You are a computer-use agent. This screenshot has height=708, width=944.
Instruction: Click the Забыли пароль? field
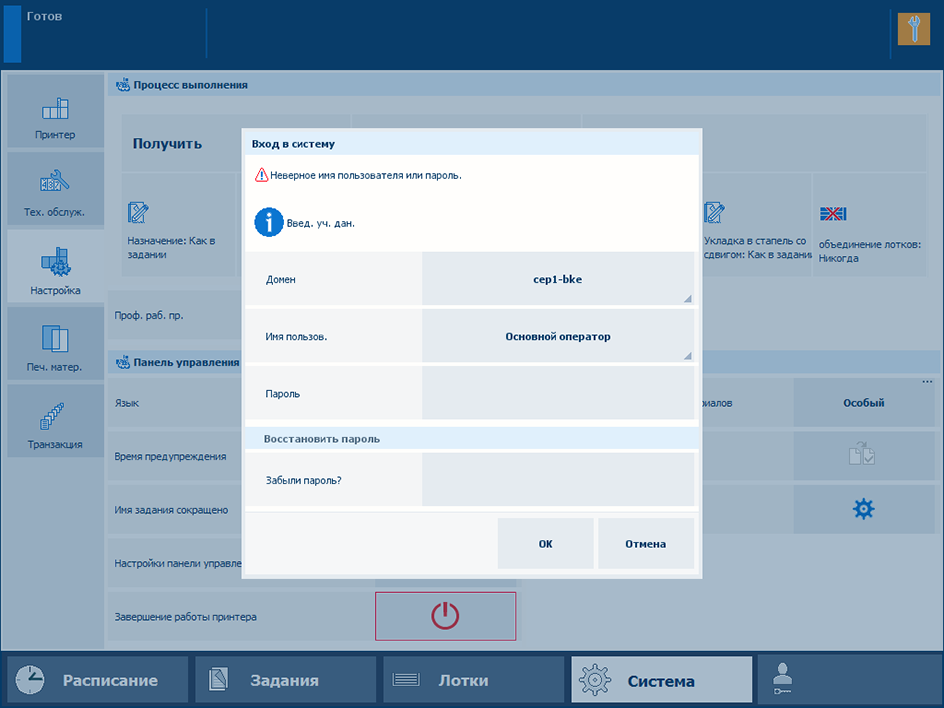point(558,480)
